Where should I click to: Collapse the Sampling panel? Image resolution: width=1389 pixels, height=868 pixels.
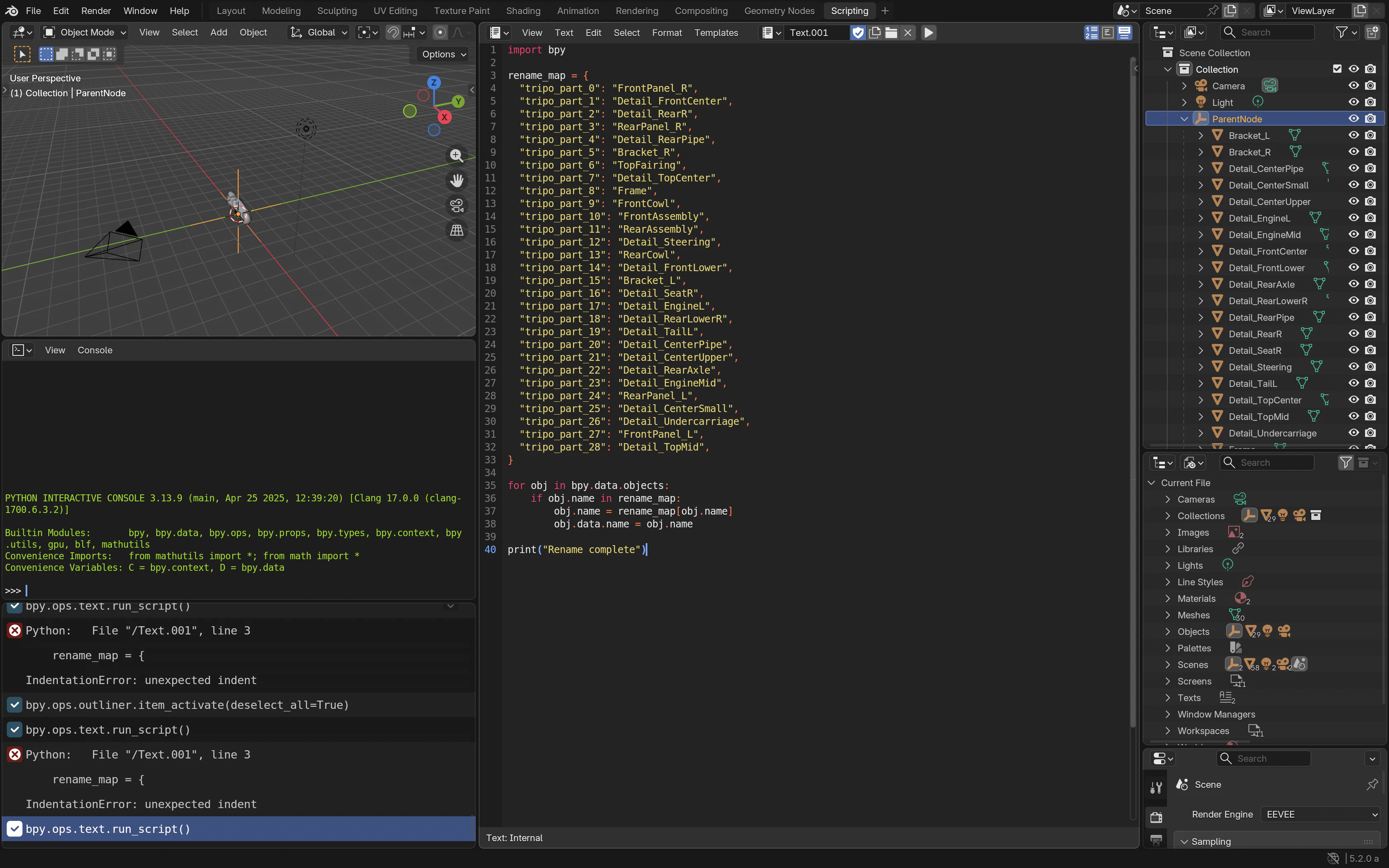click(x=1184, y=842)
